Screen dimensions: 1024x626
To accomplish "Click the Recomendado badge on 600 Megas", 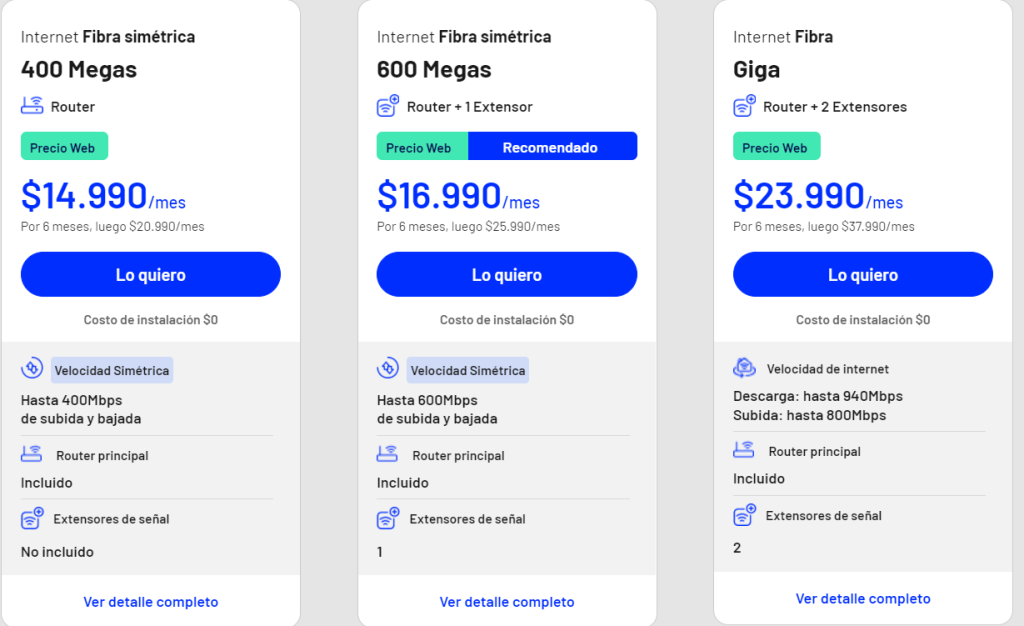I will click(550, 147).
